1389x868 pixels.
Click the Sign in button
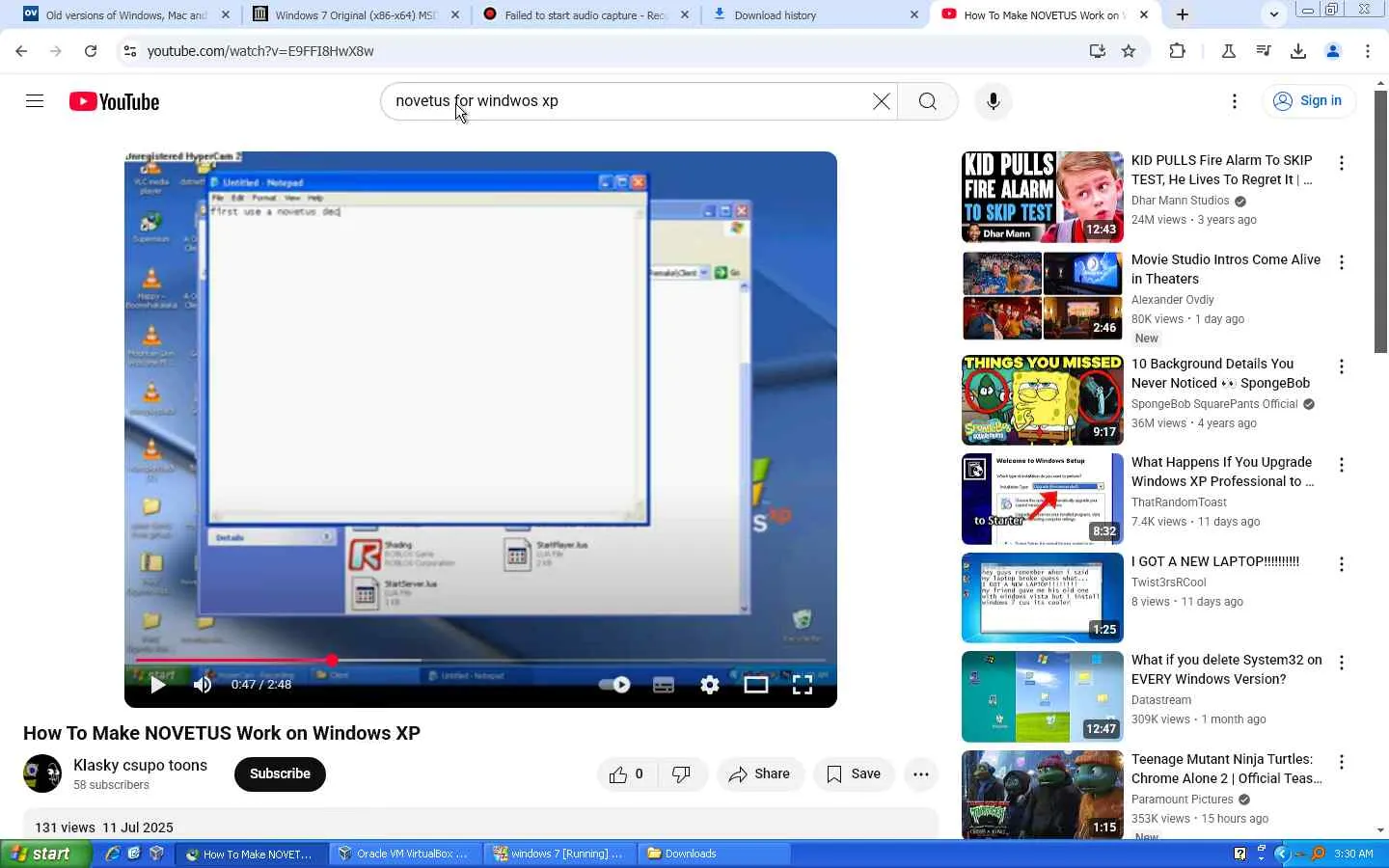(x=1308, y=101)
